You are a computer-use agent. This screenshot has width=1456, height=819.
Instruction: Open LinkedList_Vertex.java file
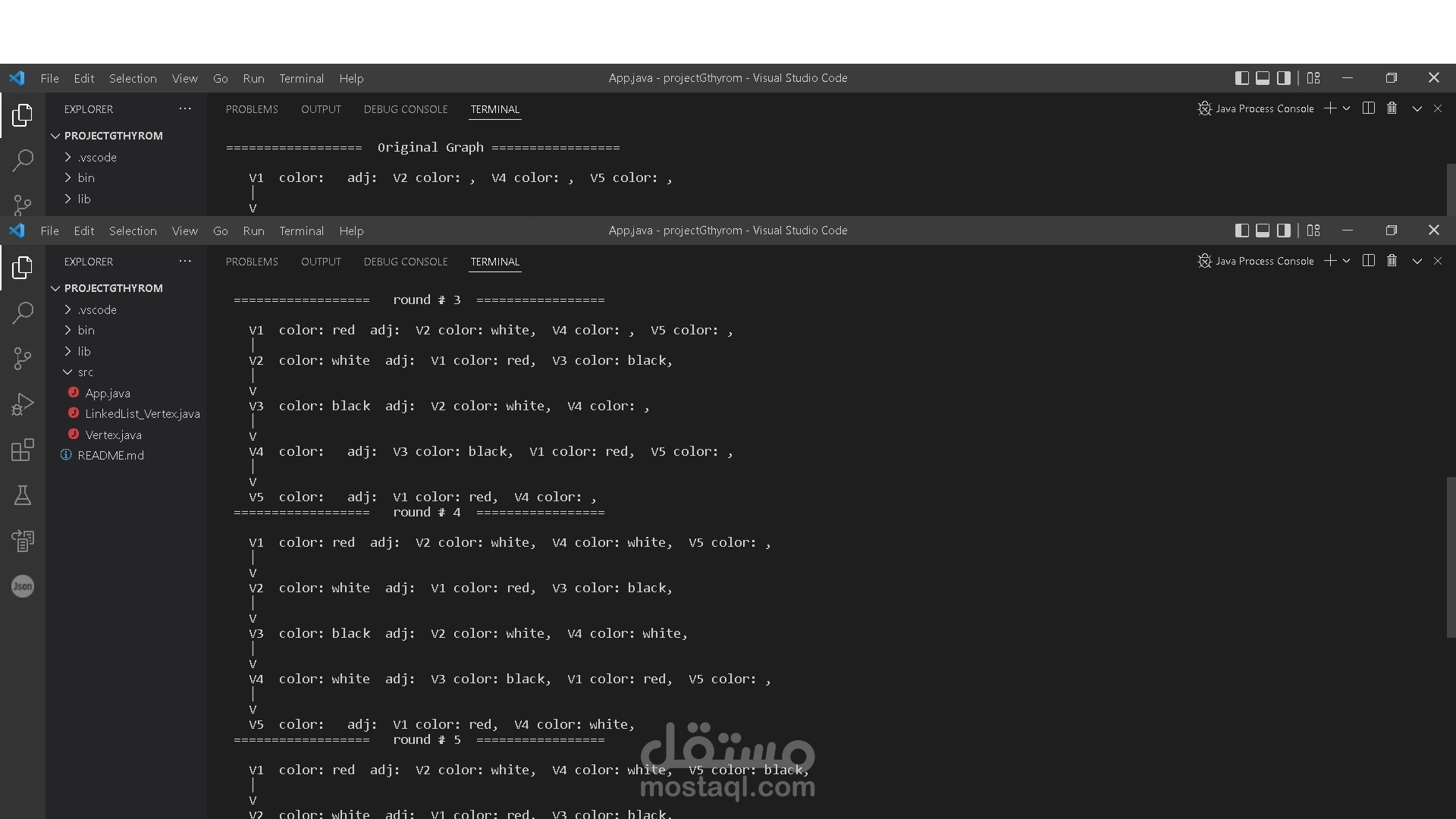[143, 414]
